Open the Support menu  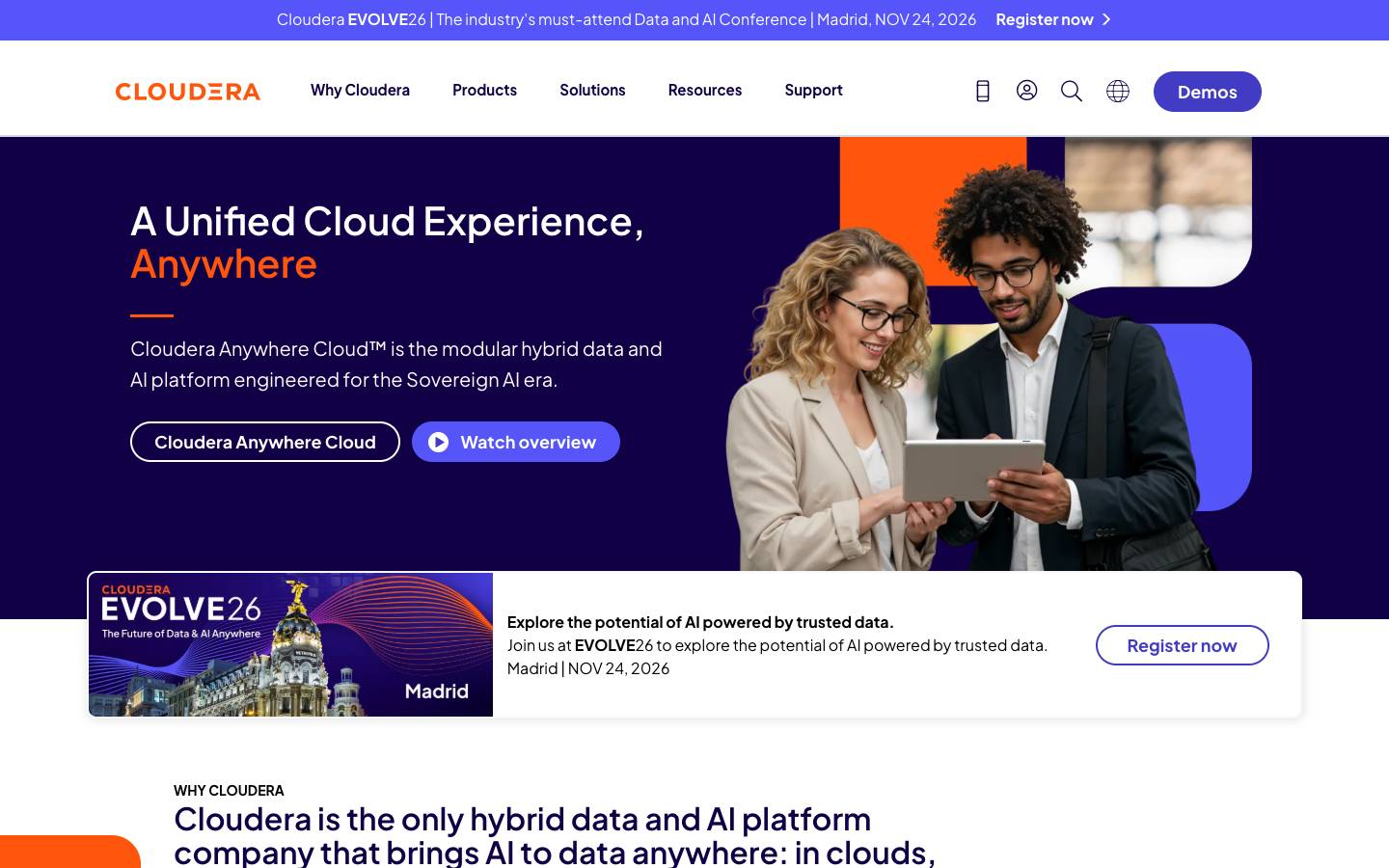coord(813,90)
